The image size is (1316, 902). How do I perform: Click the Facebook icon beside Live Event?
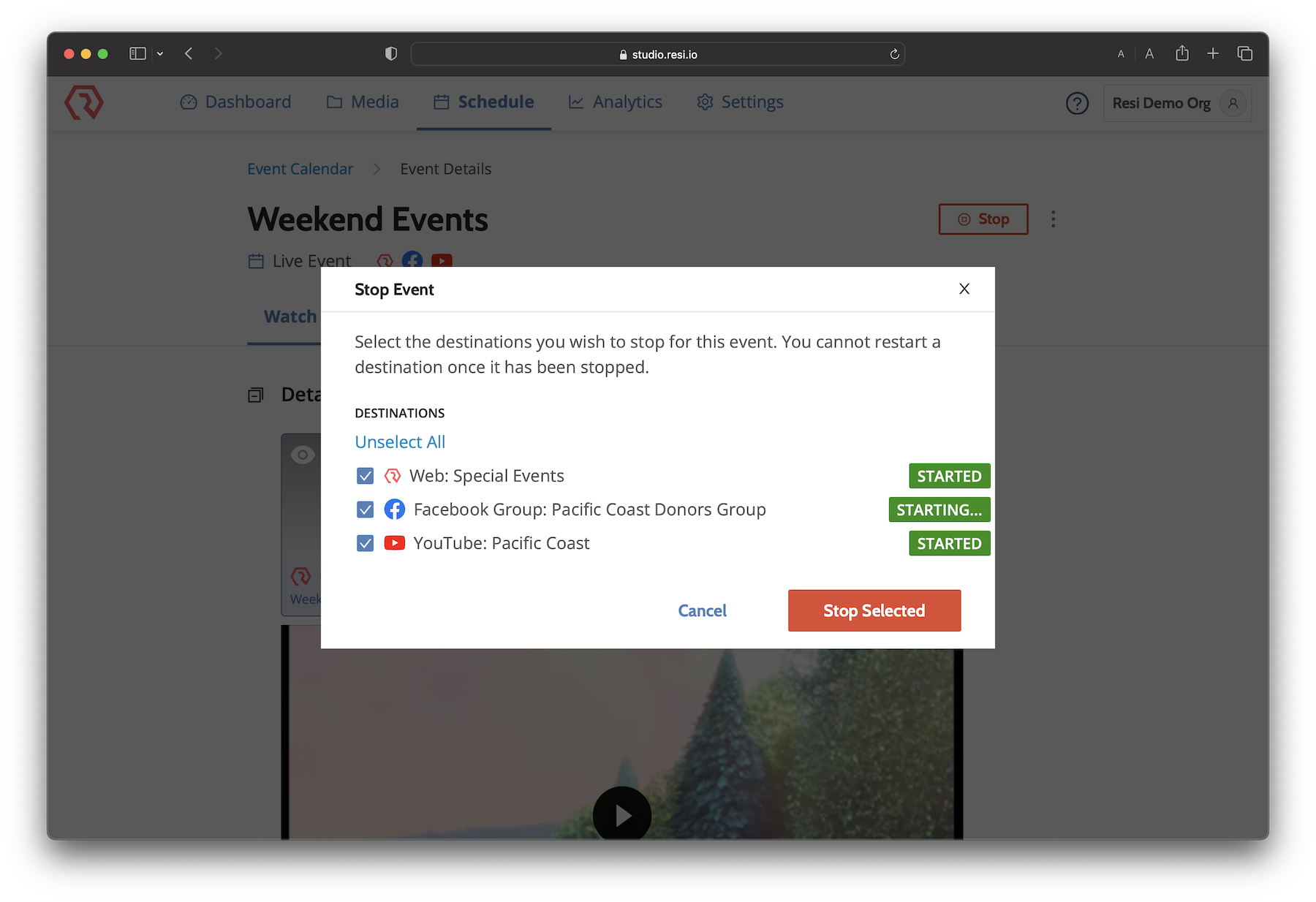click(x=412, y=260)
